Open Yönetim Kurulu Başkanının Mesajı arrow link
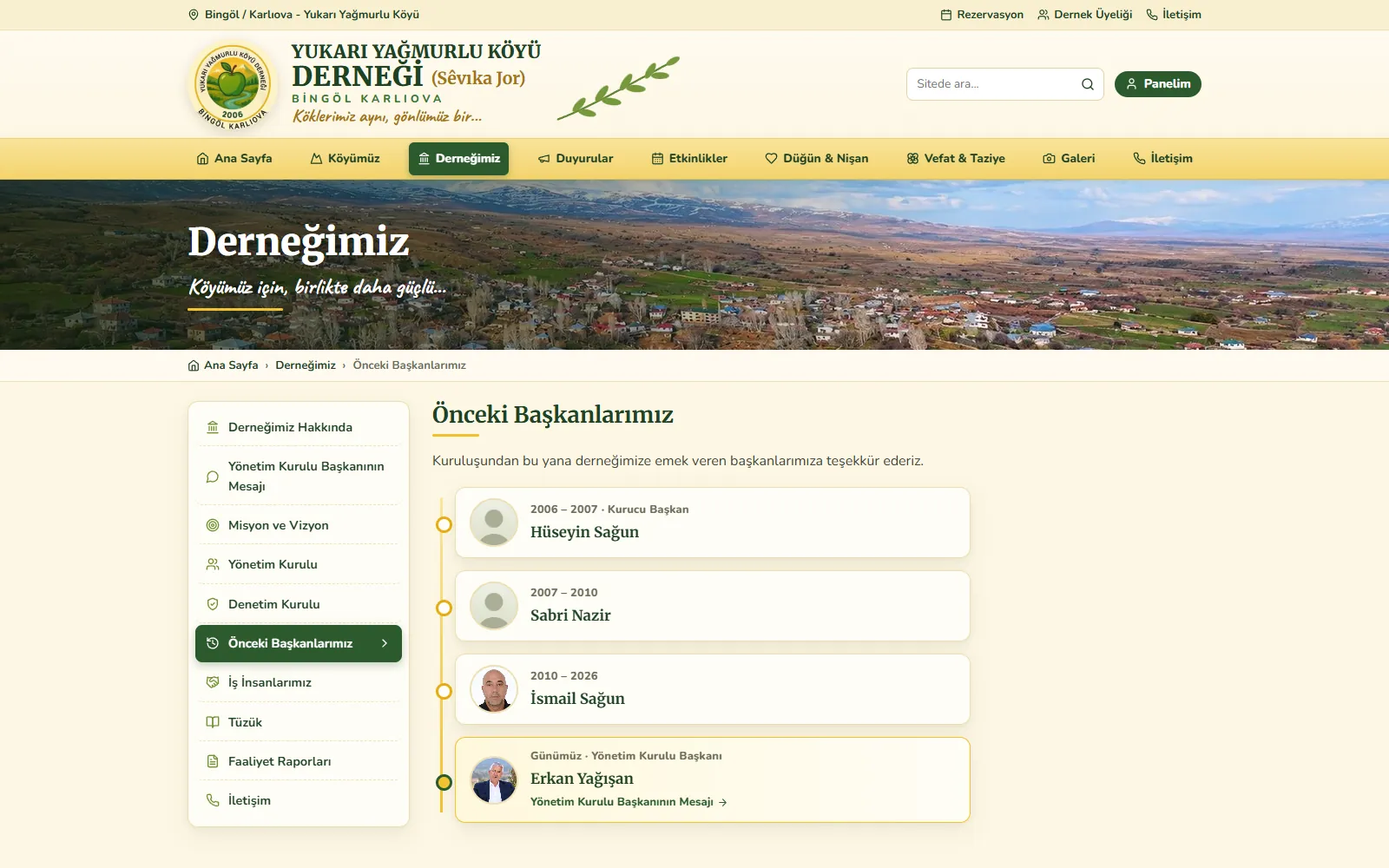The width and height of the screenshot is (1389, 868). point(629,802)
